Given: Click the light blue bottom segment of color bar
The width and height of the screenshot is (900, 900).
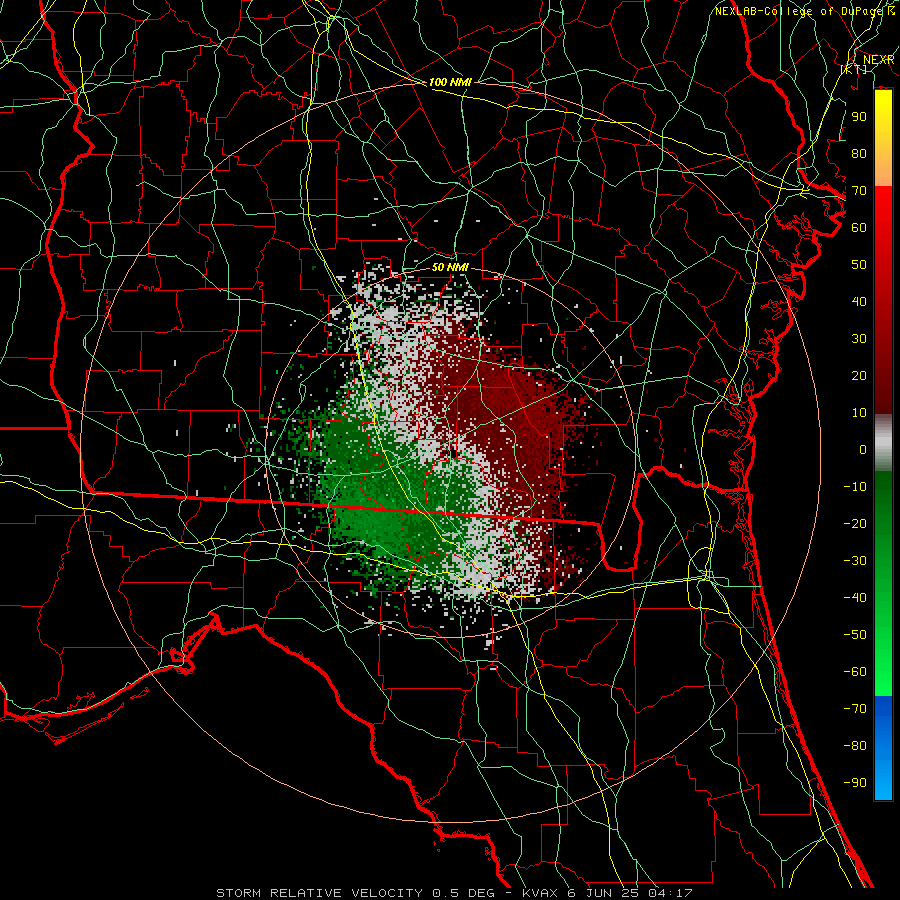Looking at the screenshot, I should (x=883, y=778).
